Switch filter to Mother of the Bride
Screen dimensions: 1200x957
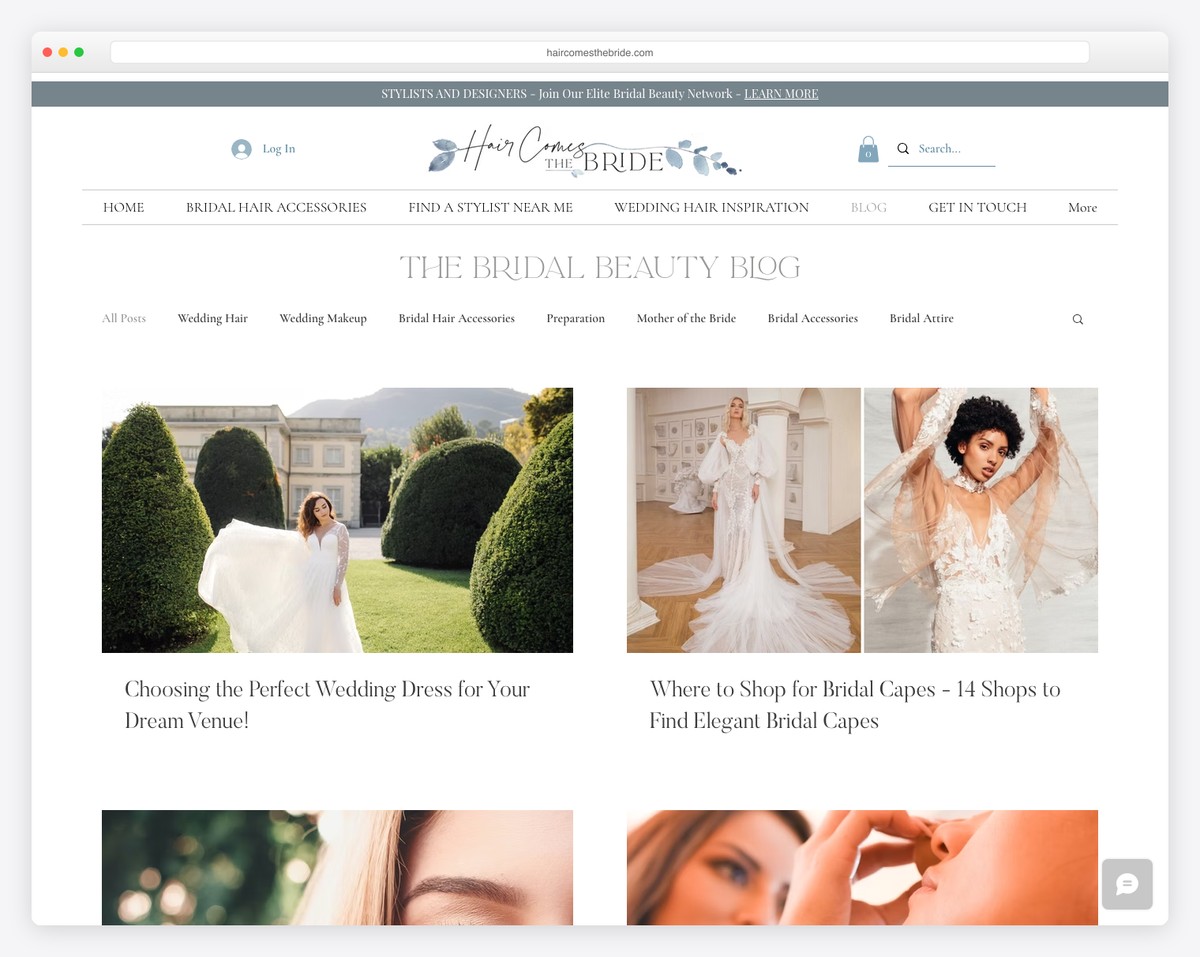click(x=686, y=318)
